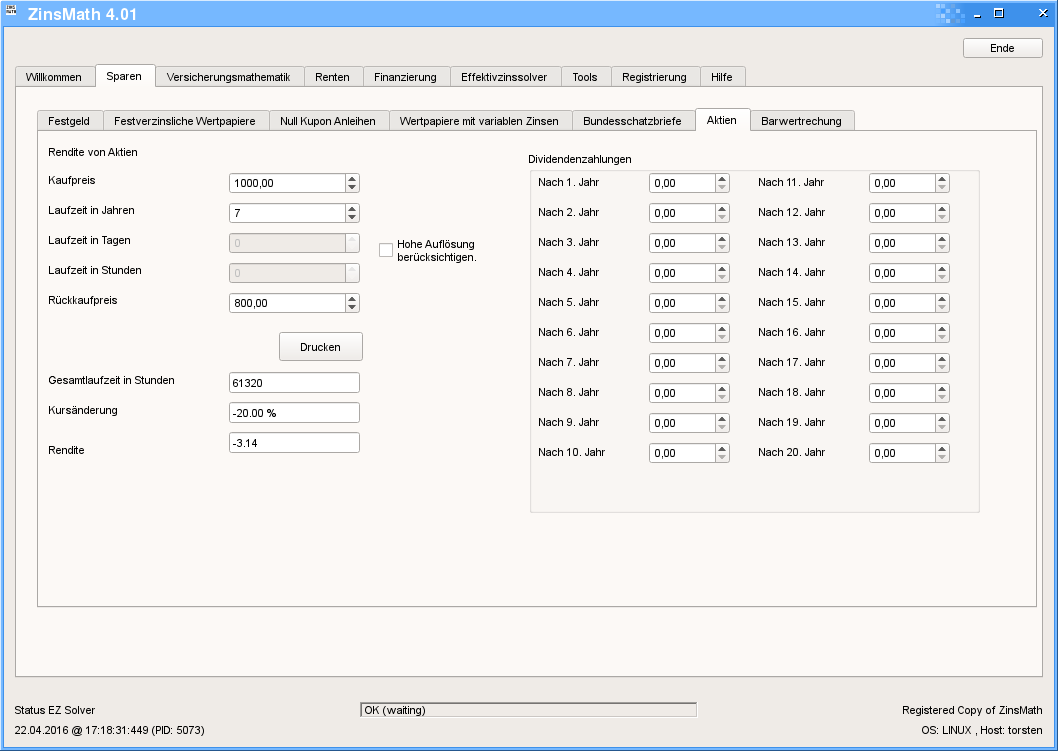Viewport: 1058px width, 751px height.
Task: Lower dividend for Nach 5. Jahr
Action: 722,307
